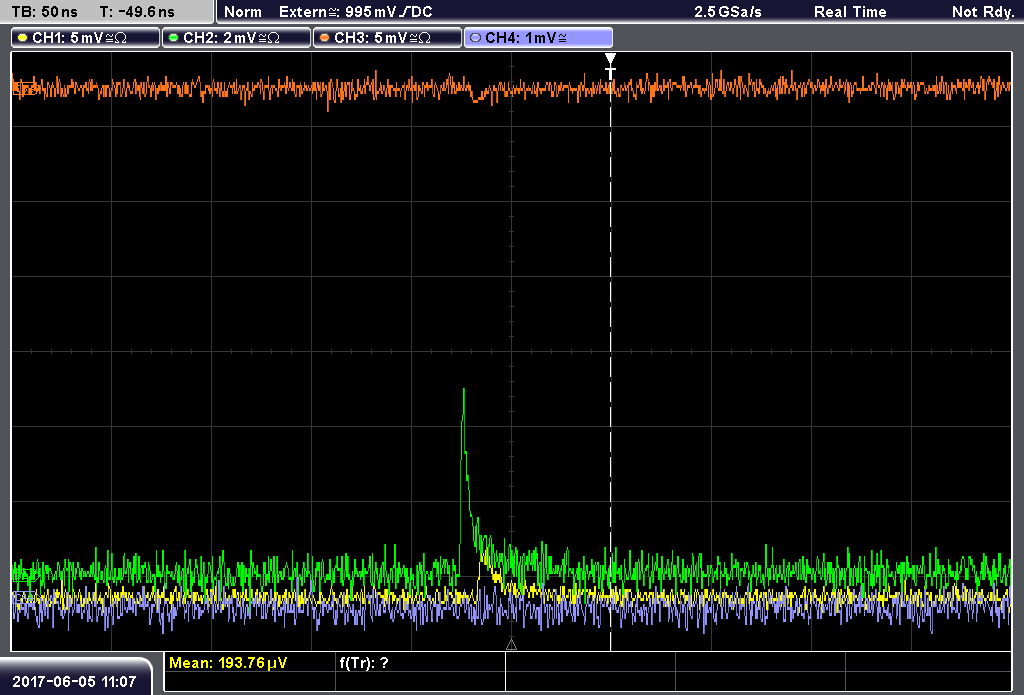The width and height of the screenshot is (1024, 695).
Task: Select the CH3: 5 mV channel tab
Action: (x=387, y=38)
